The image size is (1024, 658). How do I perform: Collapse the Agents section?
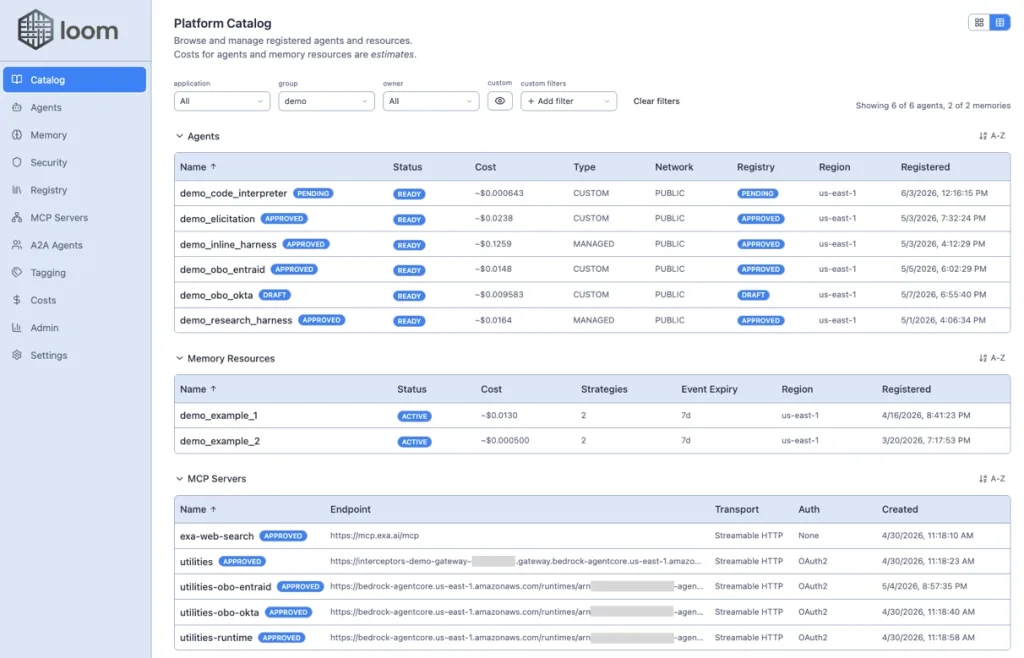[180, 136]
